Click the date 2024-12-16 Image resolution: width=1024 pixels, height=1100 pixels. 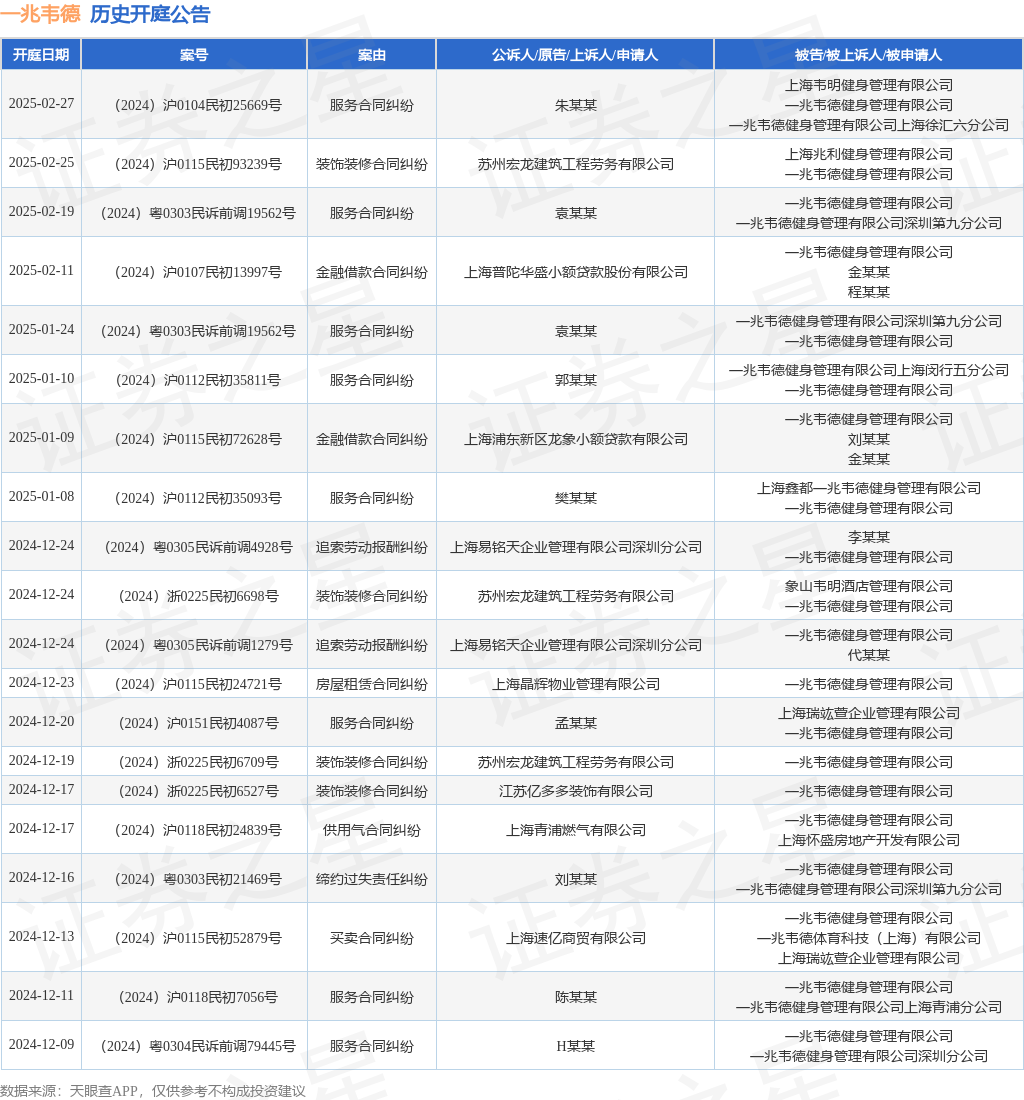41,878
